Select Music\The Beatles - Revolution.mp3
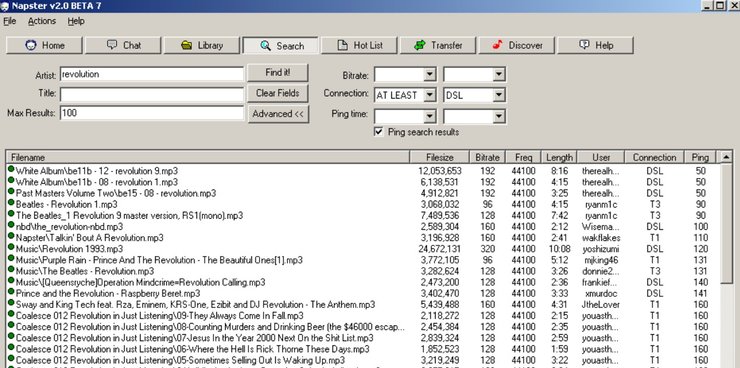This screenshot has width=740, height=368. click(85, 271)
